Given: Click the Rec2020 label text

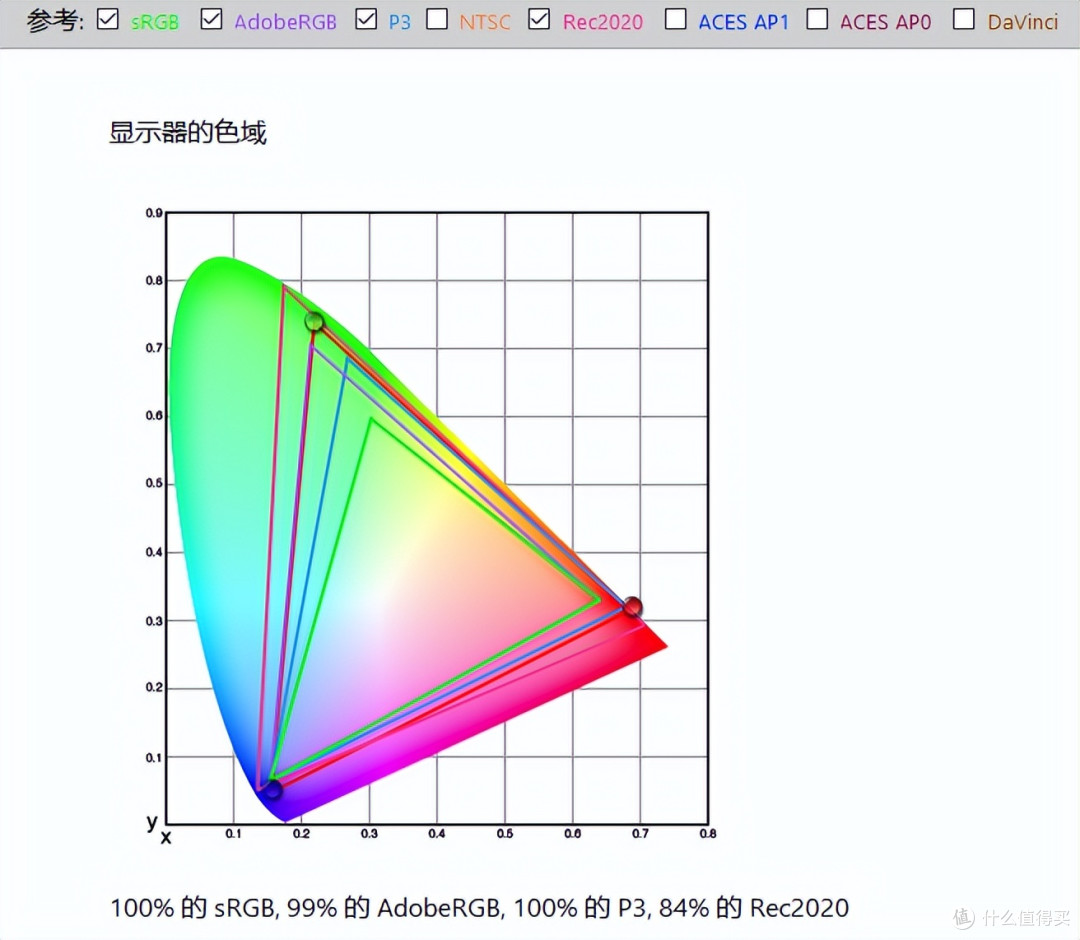Looking at the screenshot, I should pyautogui.click(x=603, y=22).
